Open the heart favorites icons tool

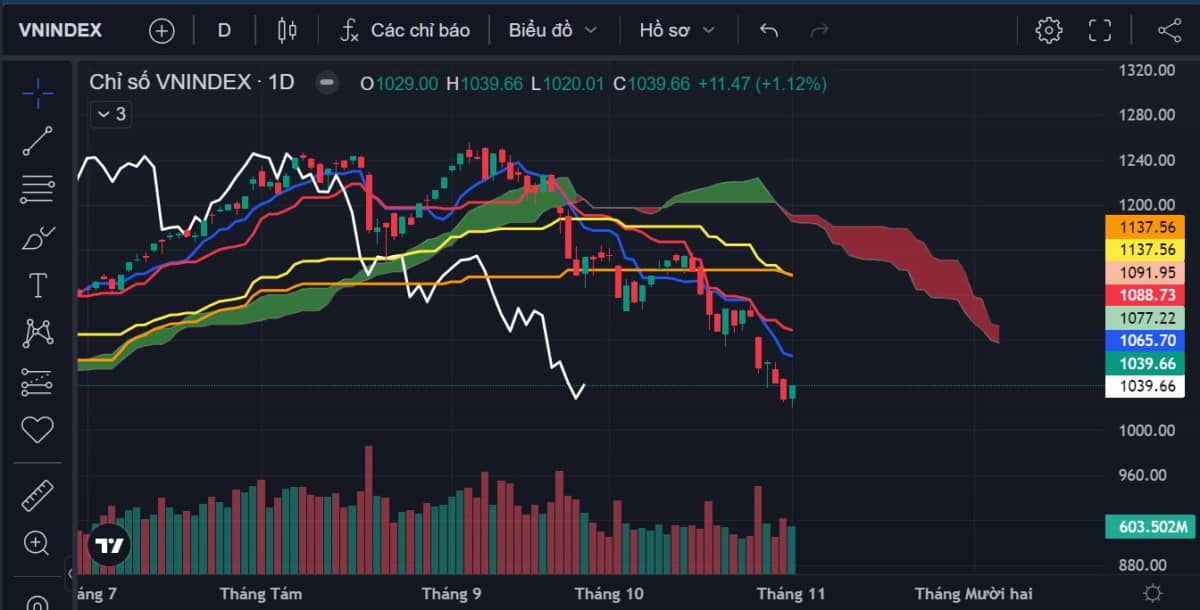coord(37,430)
